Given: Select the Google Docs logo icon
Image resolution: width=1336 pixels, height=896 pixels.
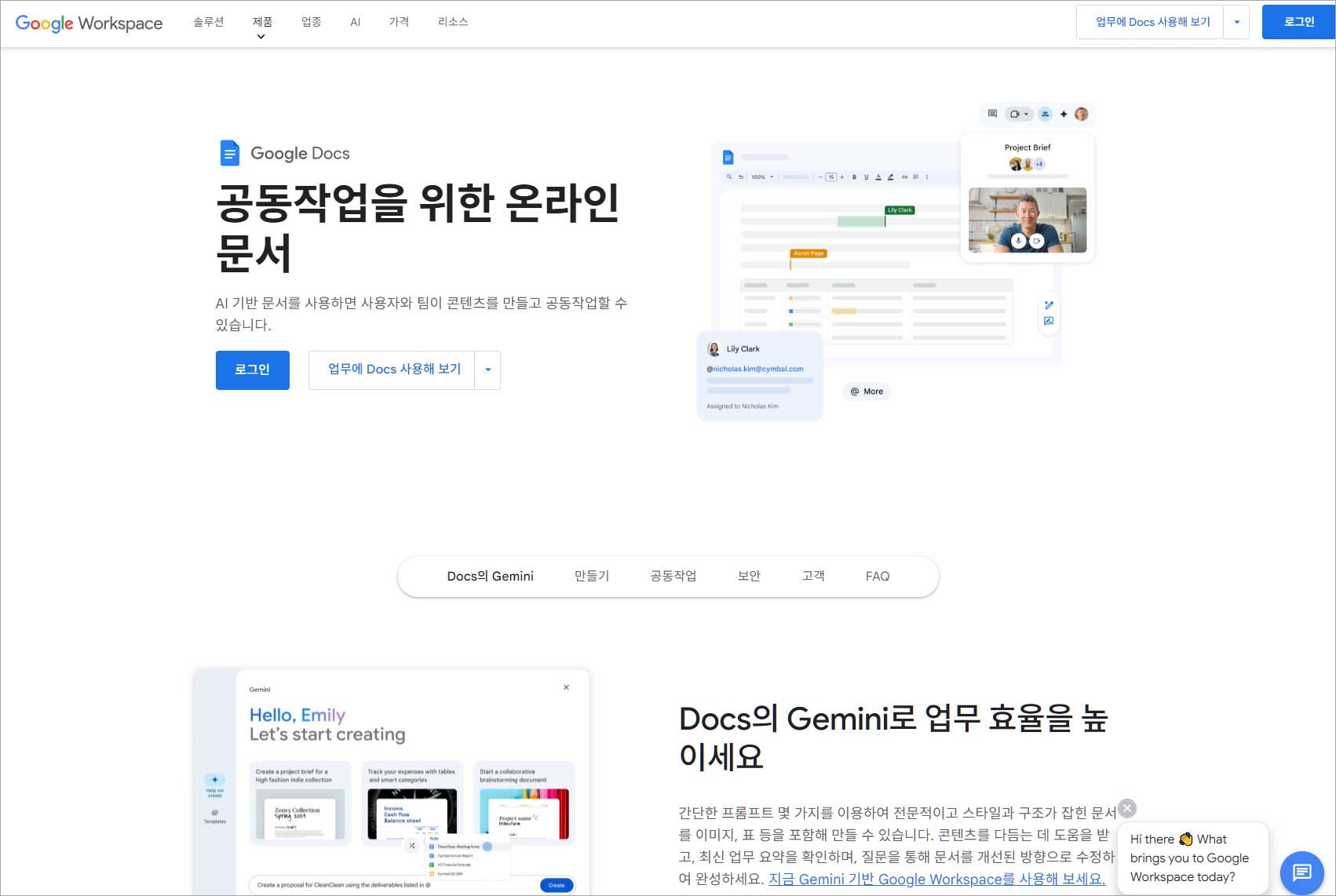Looking at the screenshot, I should (x=228, y=153).
